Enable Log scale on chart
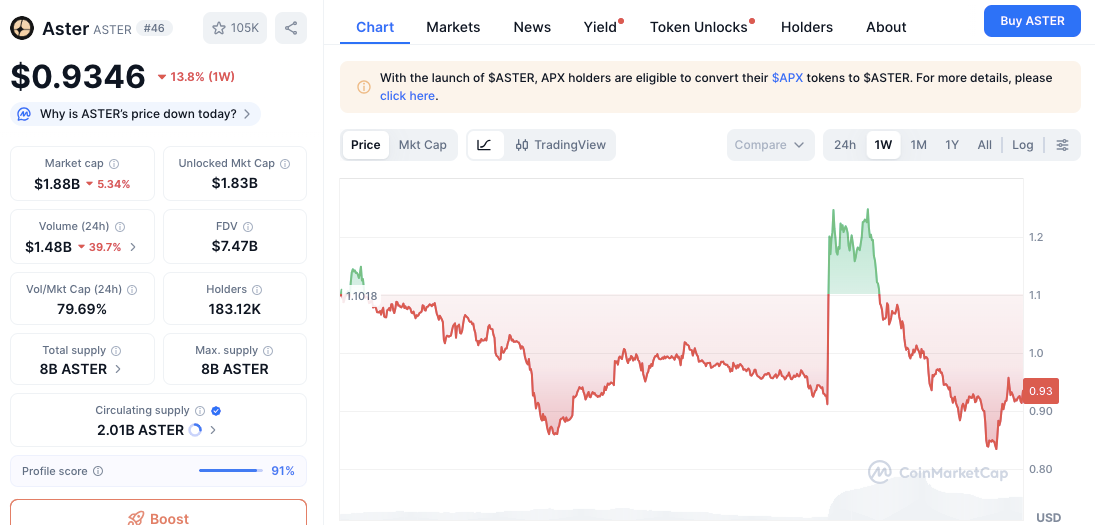This screenshot has width=1095, height=525. pos(1022,145)
